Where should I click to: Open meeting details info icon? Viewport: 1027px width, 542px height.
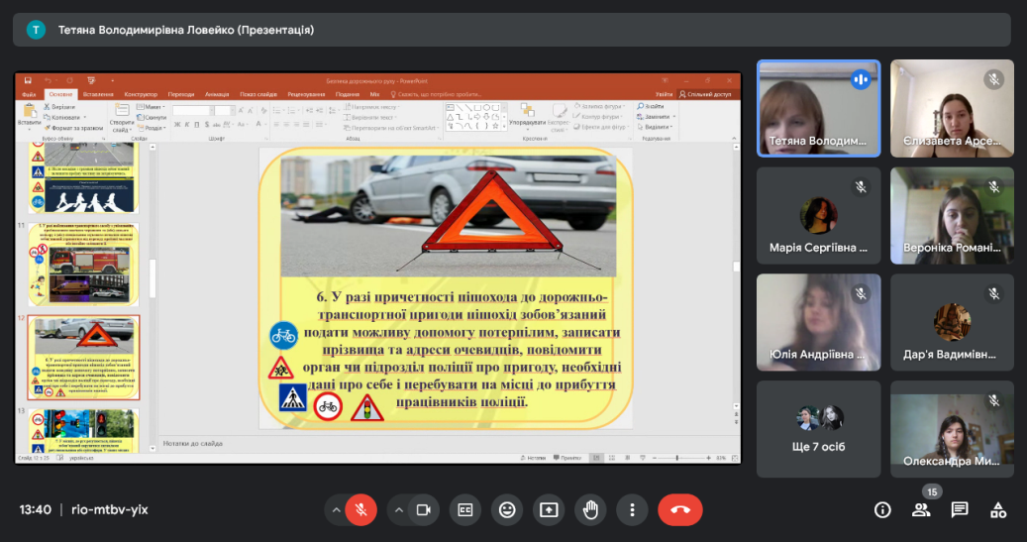pyautogui.click(x=882, y=510)
